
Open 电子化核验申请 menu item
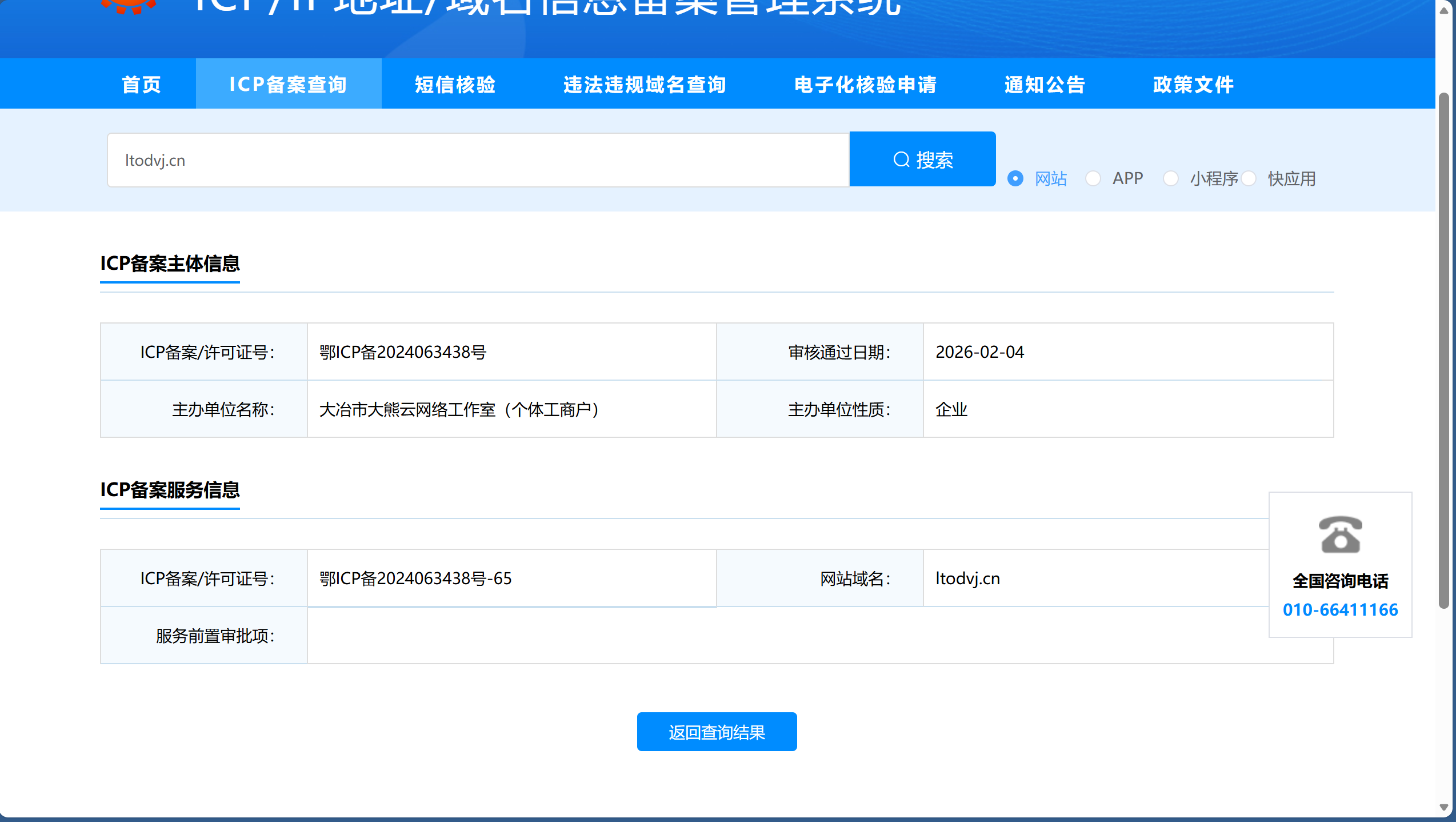coord(865,84)
